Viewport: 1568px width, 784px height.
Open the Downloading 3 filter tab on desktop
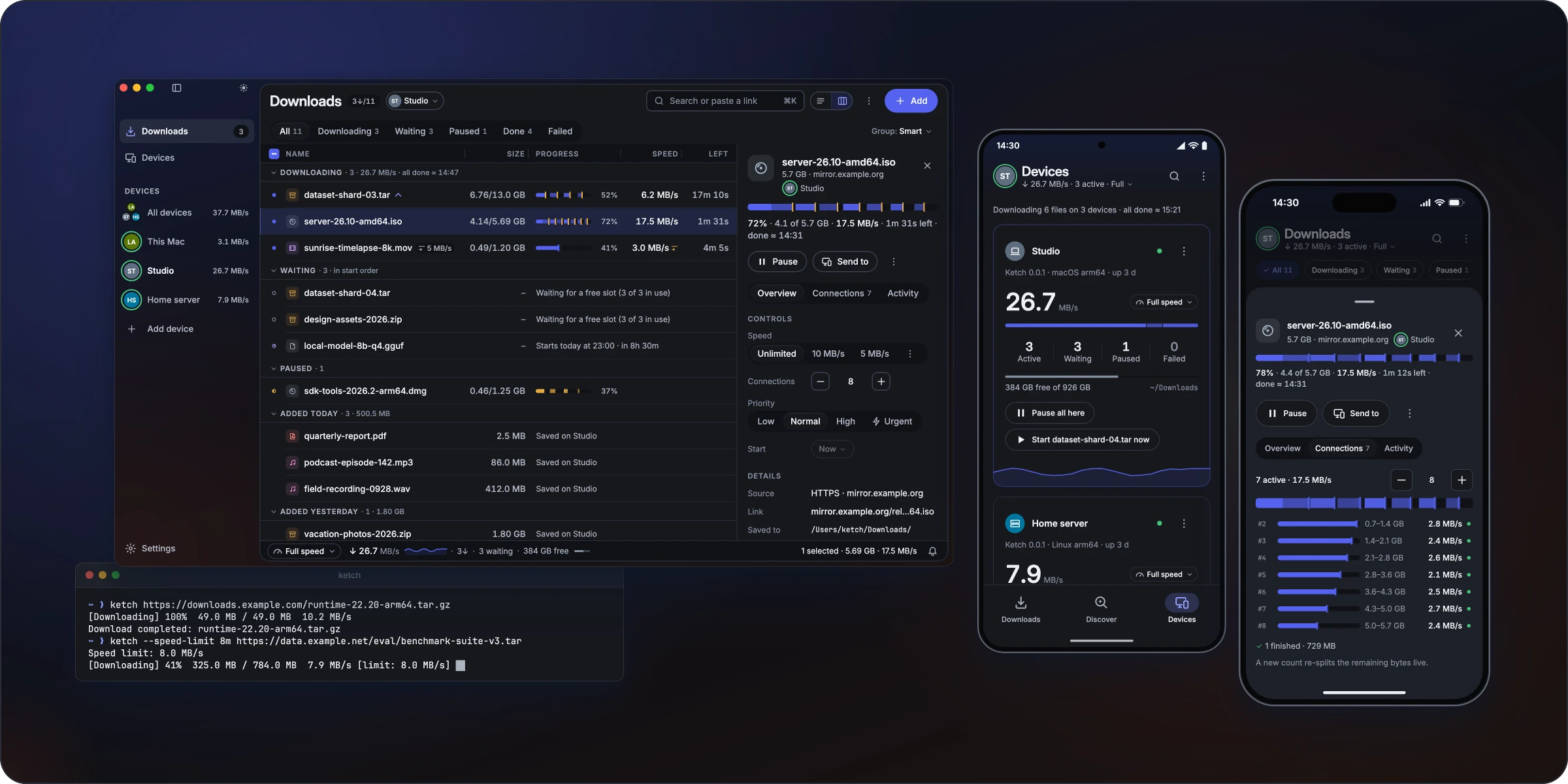(x=348, y=131)
